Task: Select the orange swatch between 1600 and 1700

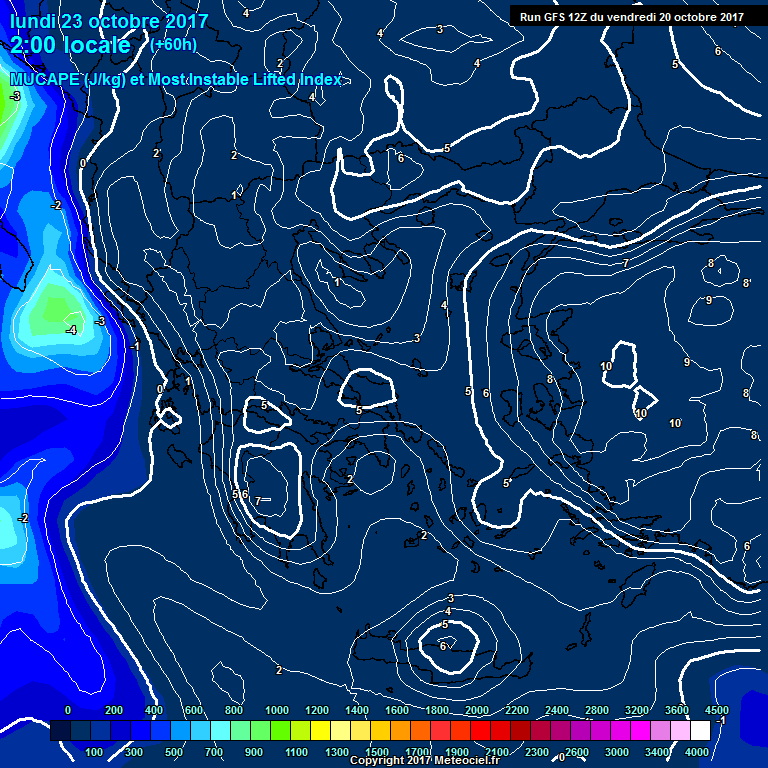Action: (x=400, y=730)
